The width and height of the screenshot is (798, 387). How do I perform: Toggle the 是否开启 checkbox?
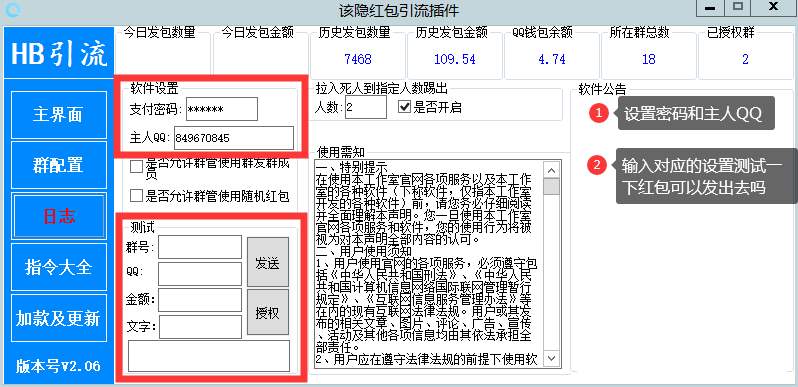pos(404,107)
